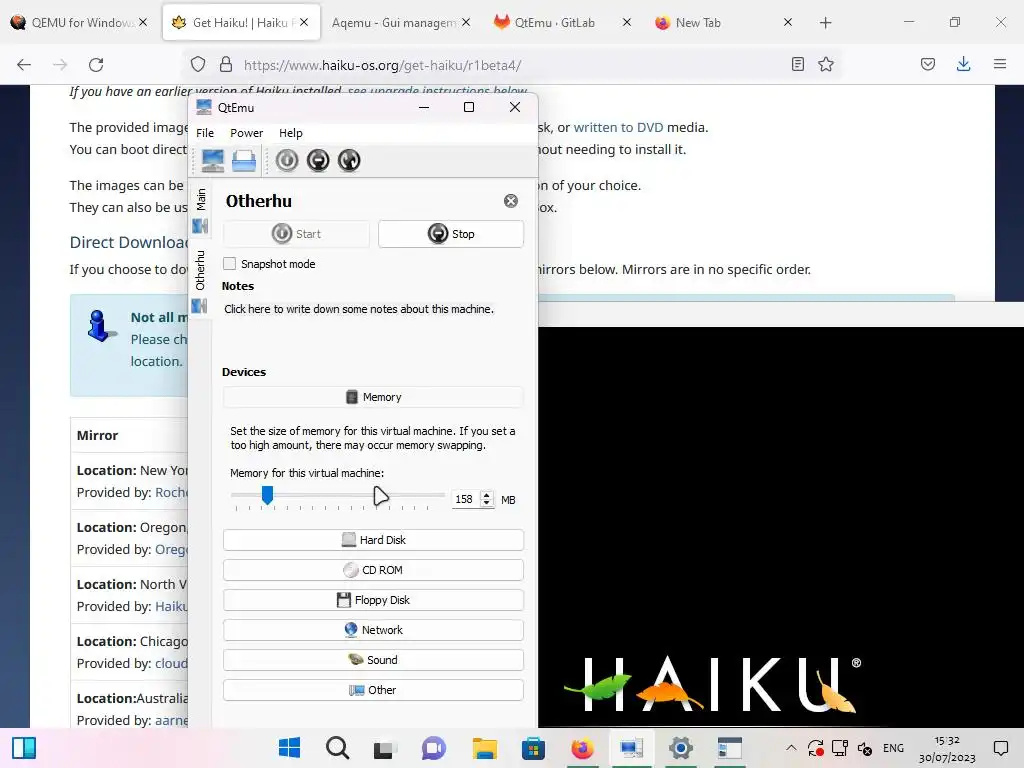Open a new browser tab with plus button
Viewport: 1024px width, 768px height.
point(825,23)
